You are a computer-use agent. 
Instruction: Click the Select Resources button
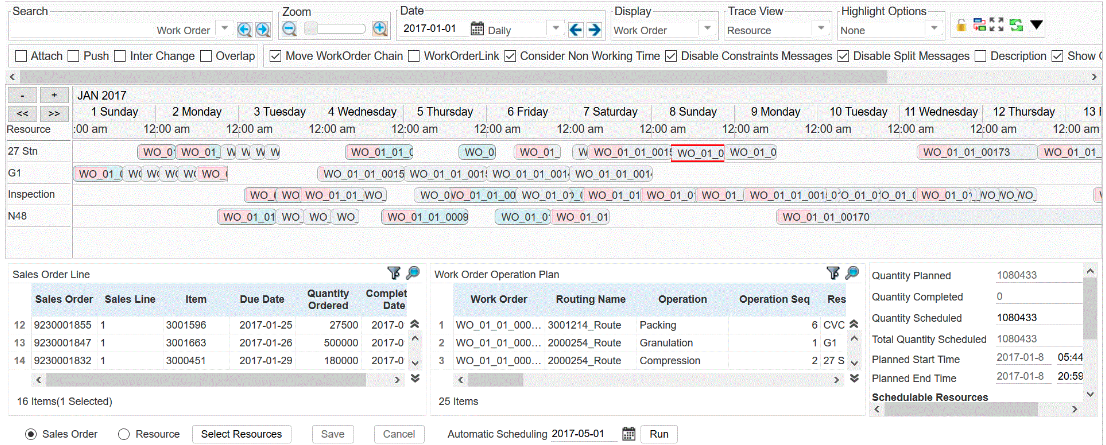pos(241,434)
